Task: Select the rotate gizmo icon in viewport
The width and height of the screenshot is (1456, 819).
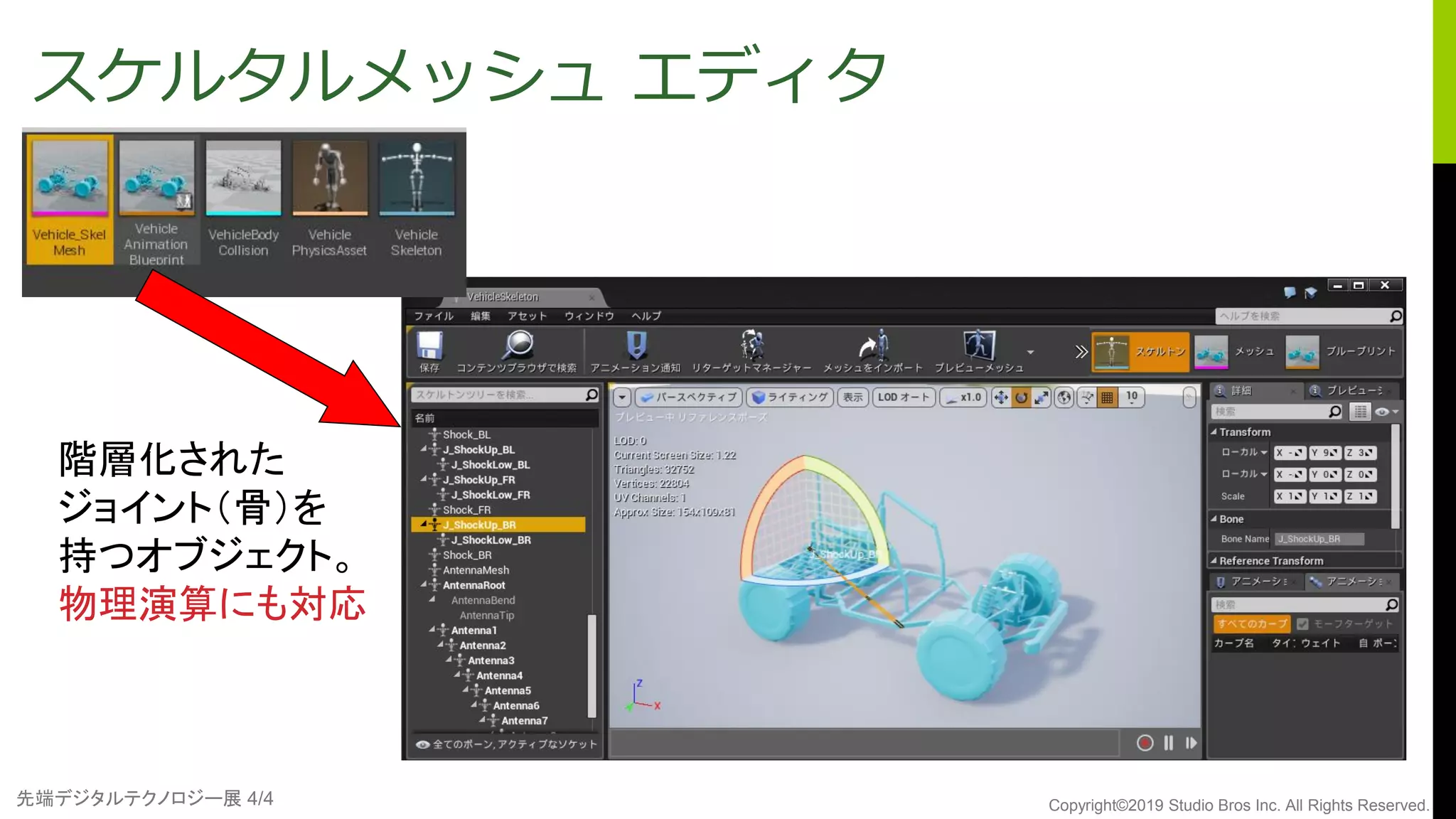Action: [1022, 397]
